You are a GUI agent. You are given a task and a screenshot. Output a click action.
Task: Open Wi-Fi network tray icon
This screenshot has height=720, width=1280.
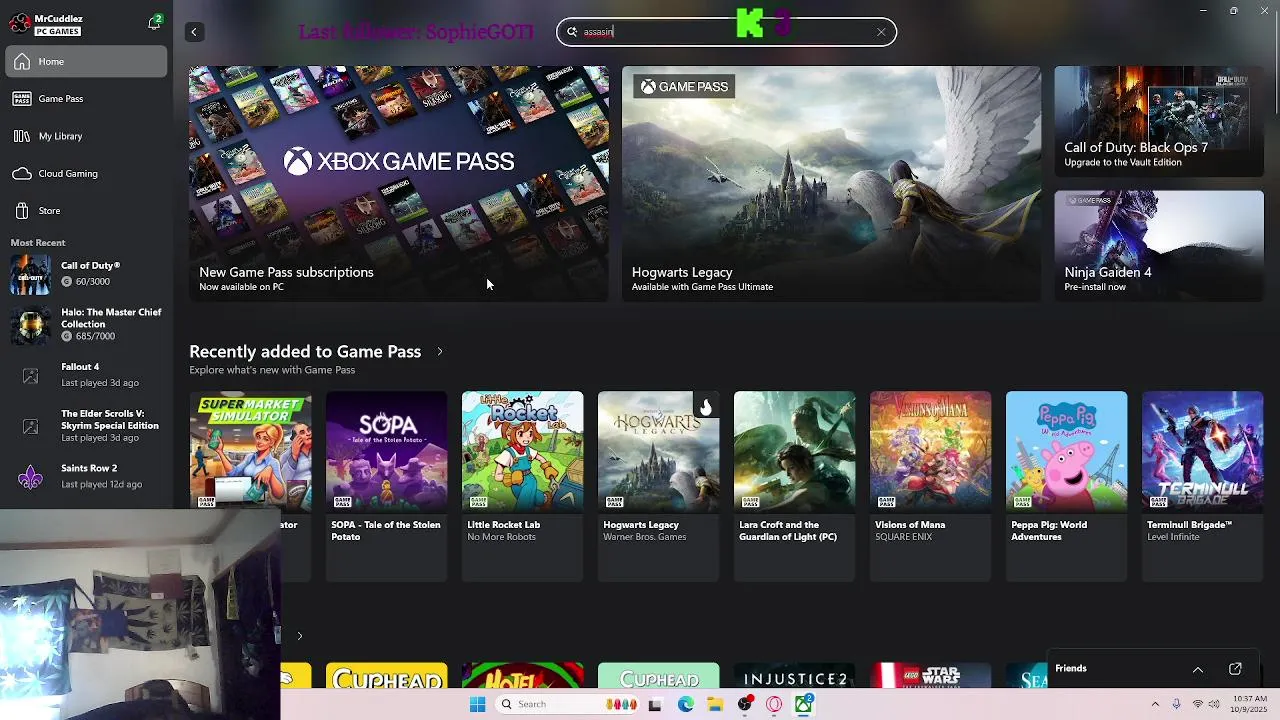pyautogui.click(x=1197, y=705)
